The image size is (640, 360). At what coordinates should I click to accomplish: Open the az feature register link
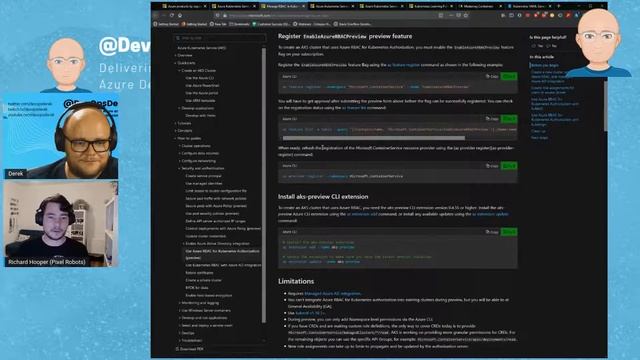point(403,65)
